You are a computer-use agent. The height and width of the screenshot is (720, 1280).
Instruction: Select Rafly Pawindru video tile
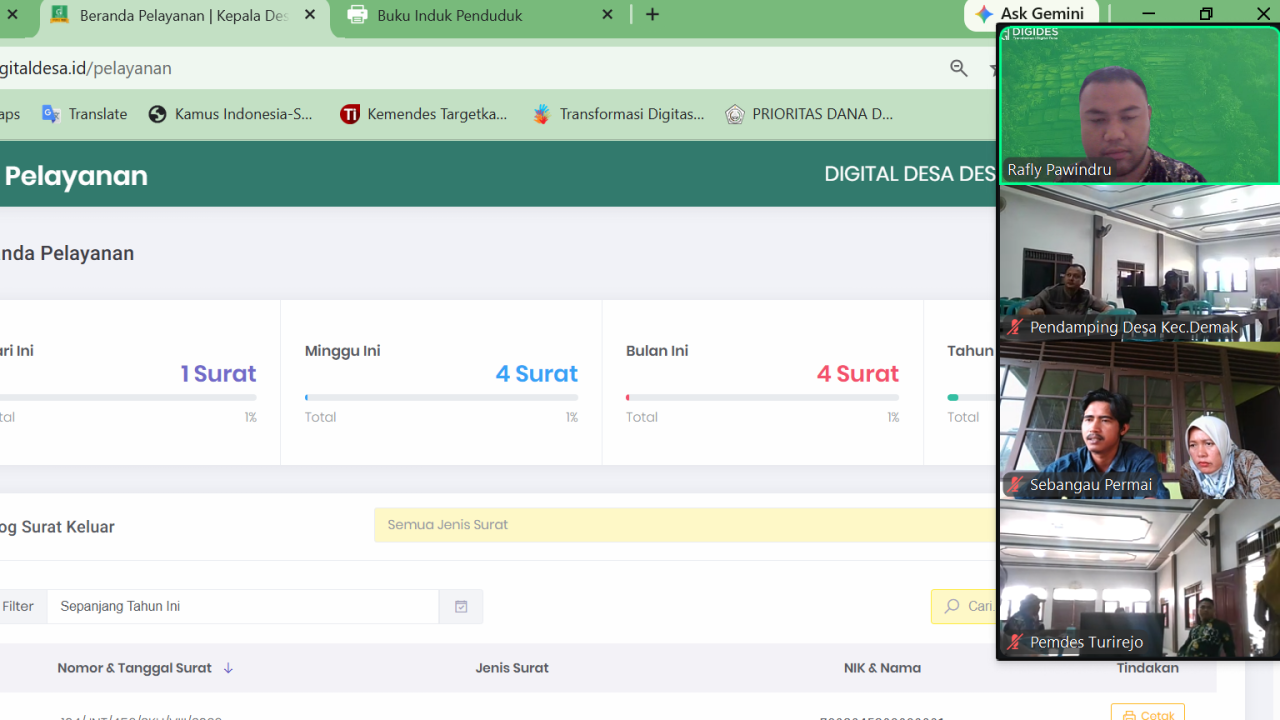[1139, 105]
